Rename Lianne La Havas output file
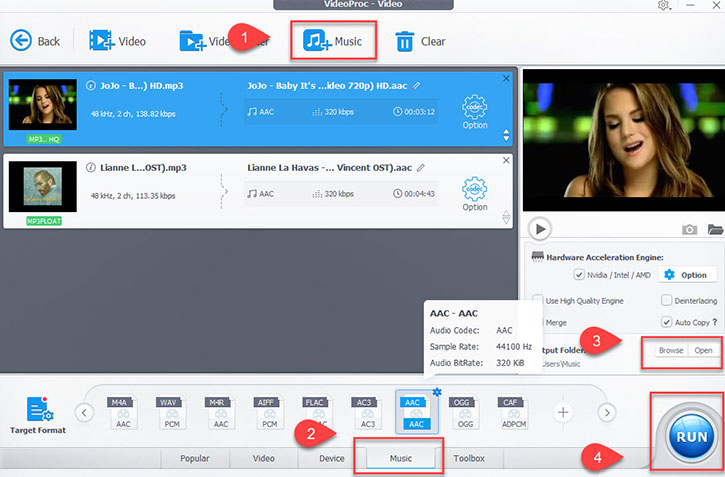Screen dimensions: 725x477 pos(421,168)
